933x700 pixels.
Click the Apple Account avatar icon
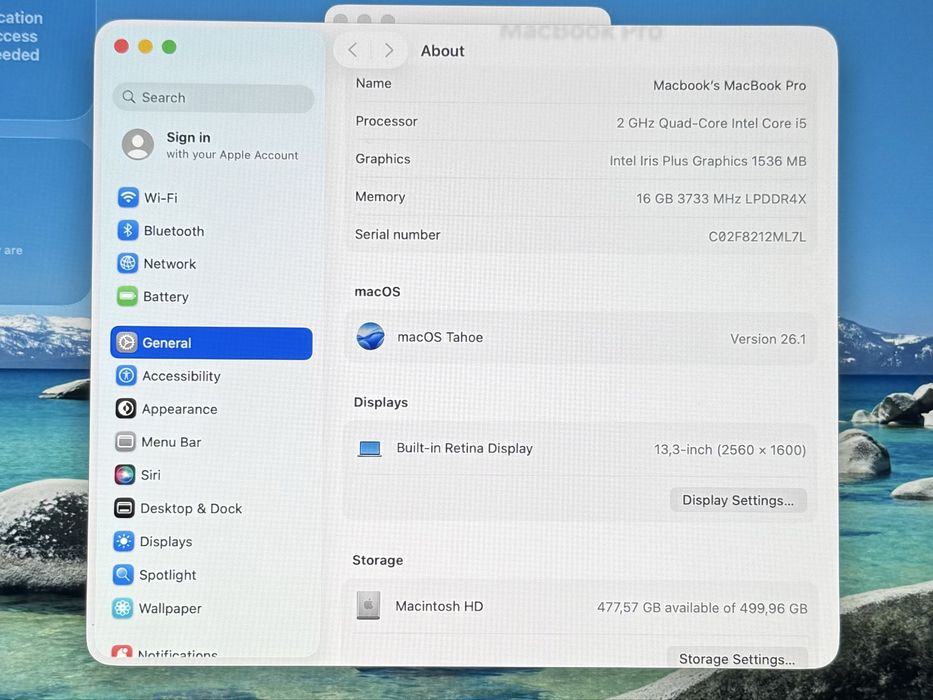tap(138, 144)
